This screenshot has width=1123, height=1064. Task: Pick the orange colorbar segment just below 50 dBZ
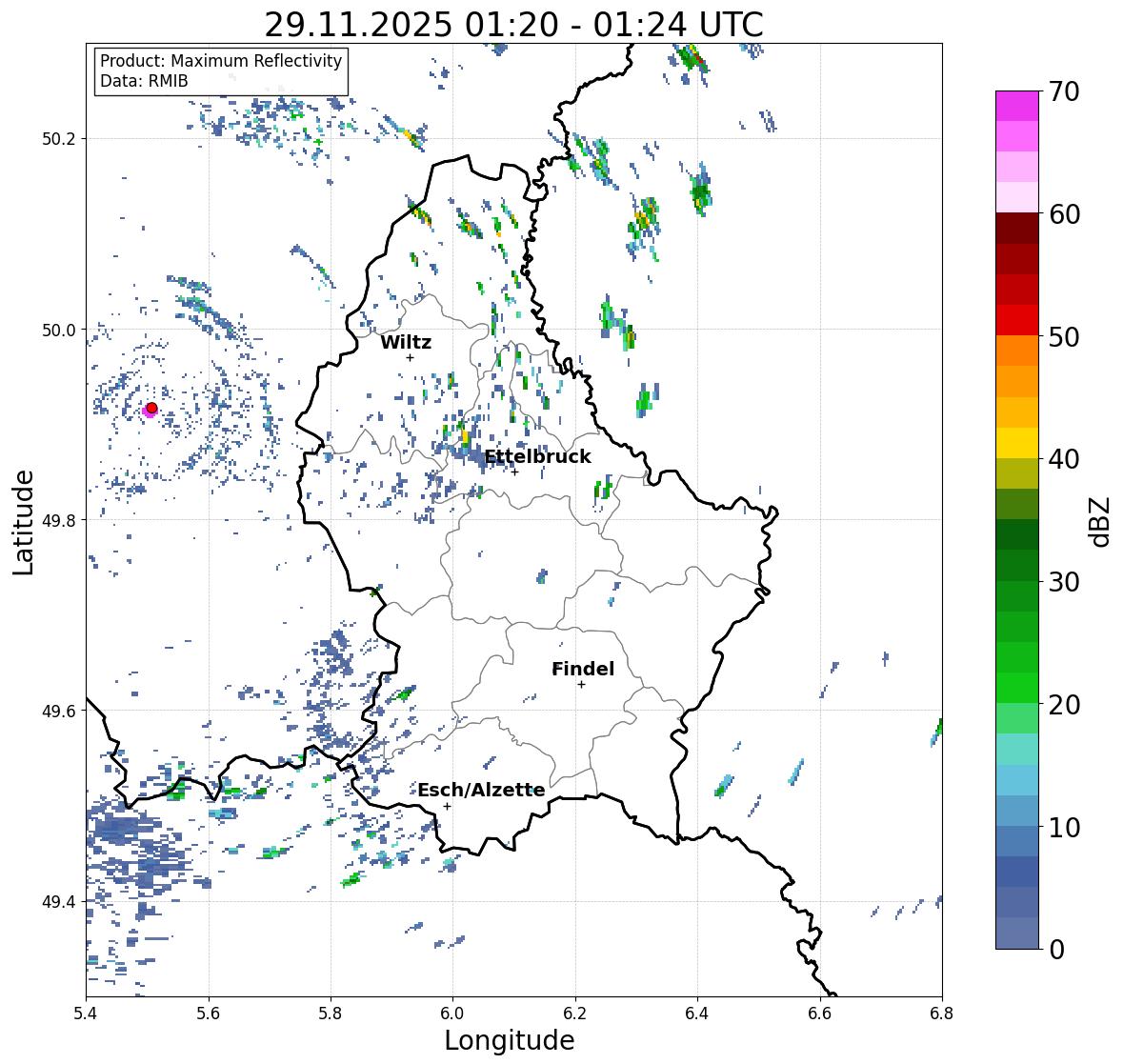(1017, 351)
